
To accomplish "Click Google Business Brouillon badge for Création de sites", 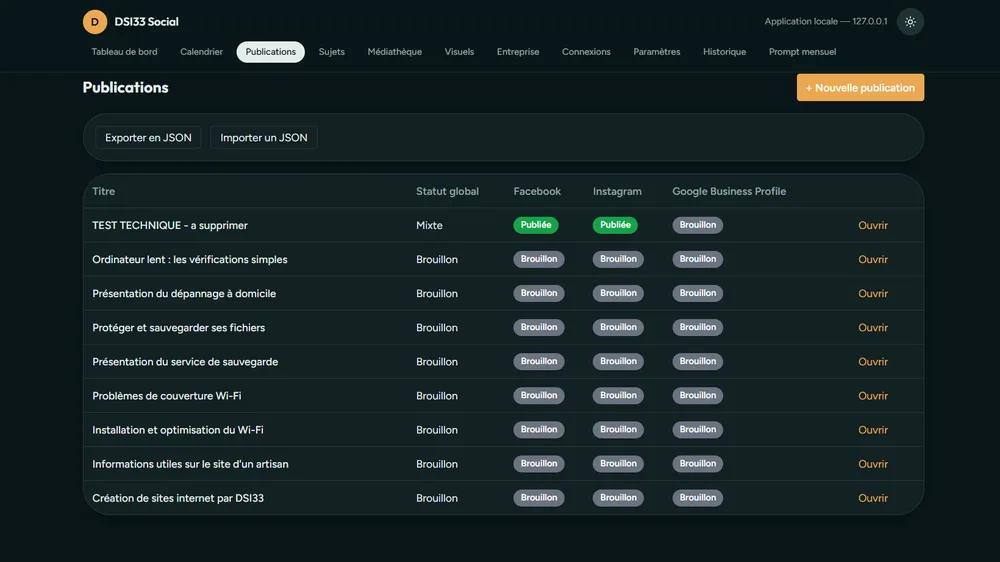I will pyautogui.click(x=698, y=498).
